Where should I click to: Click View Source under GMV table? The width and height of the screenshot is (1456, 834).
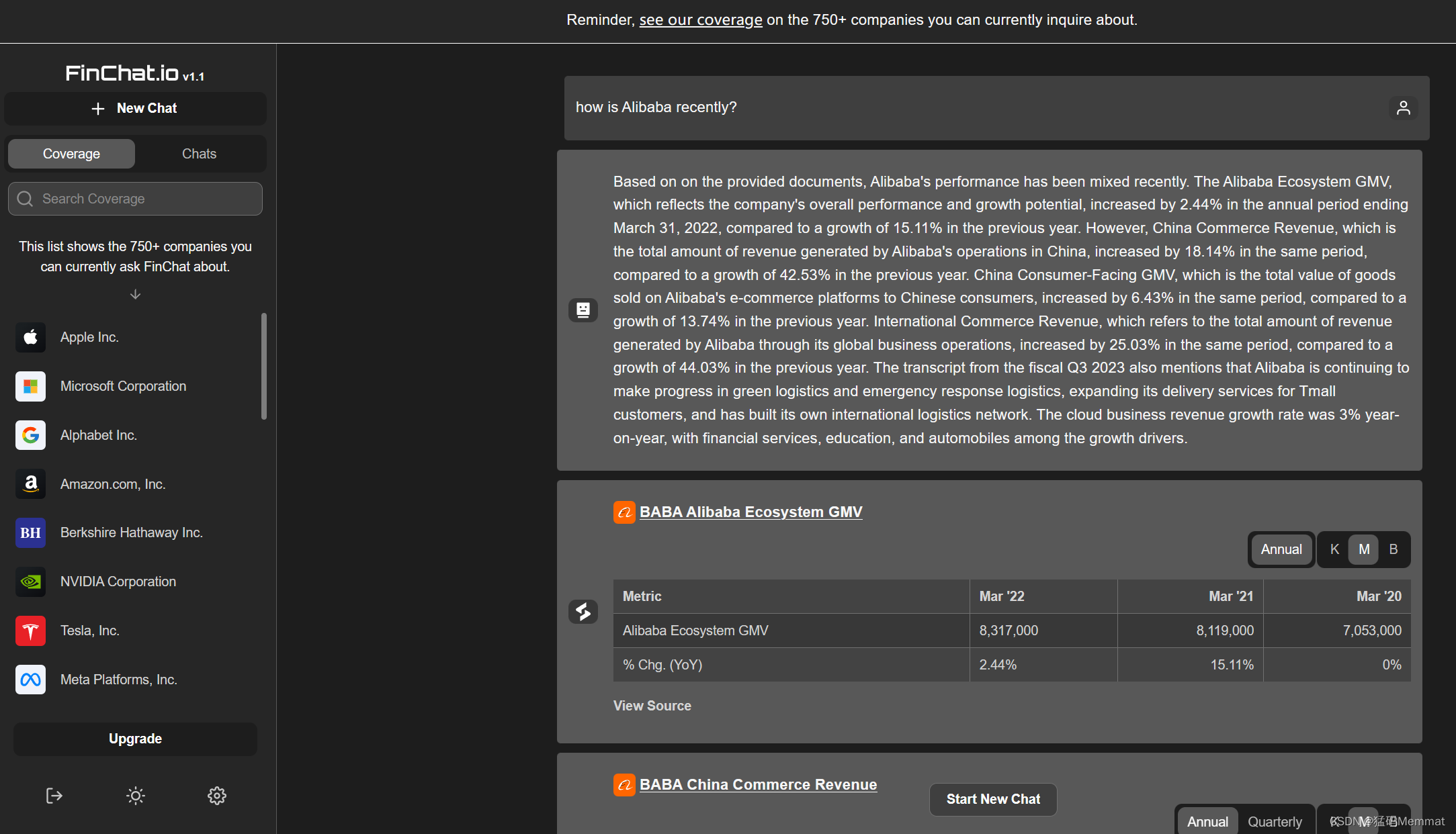coord(652,706)
